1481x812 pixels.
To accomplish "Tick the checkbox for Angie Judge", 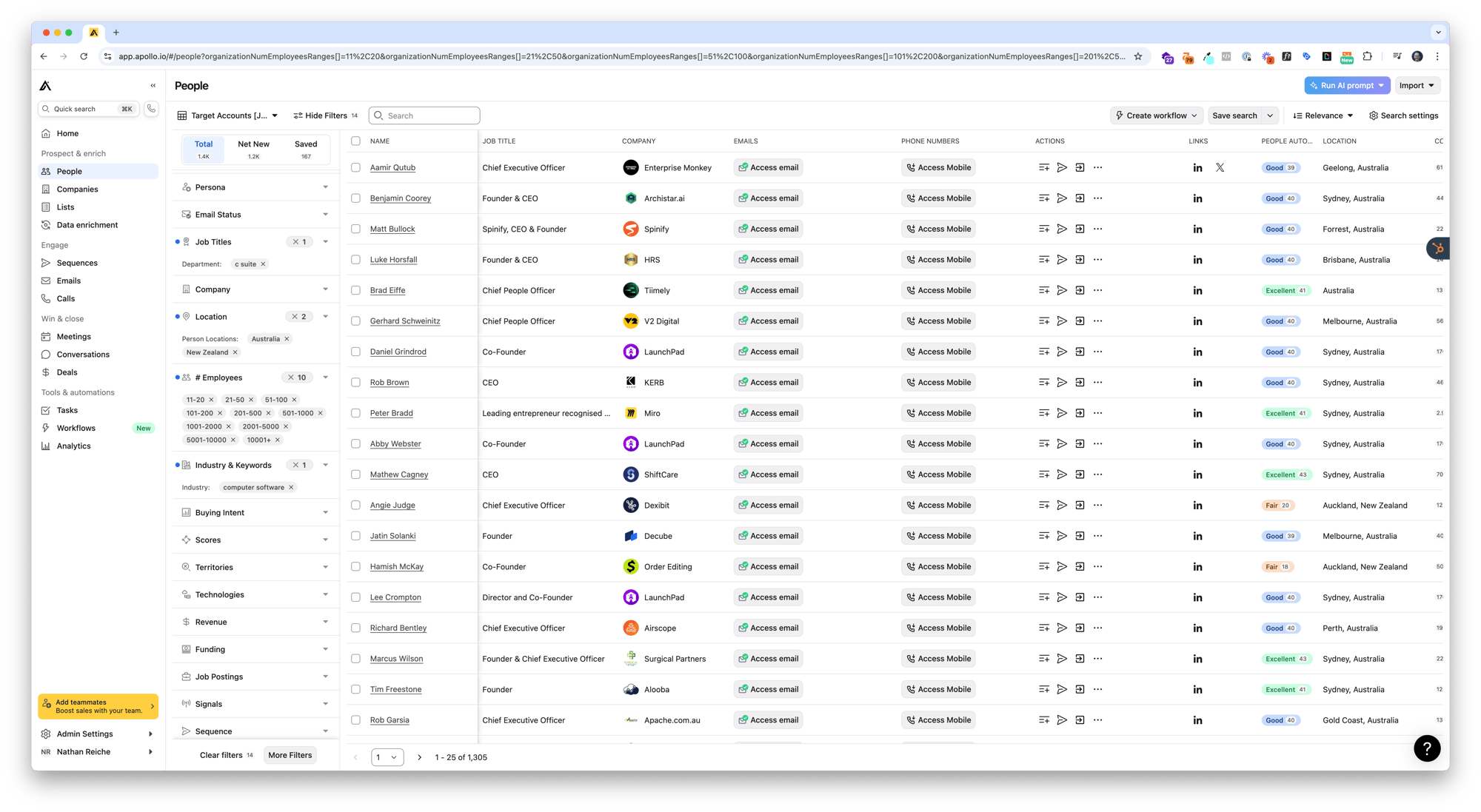I will [356, 506].
